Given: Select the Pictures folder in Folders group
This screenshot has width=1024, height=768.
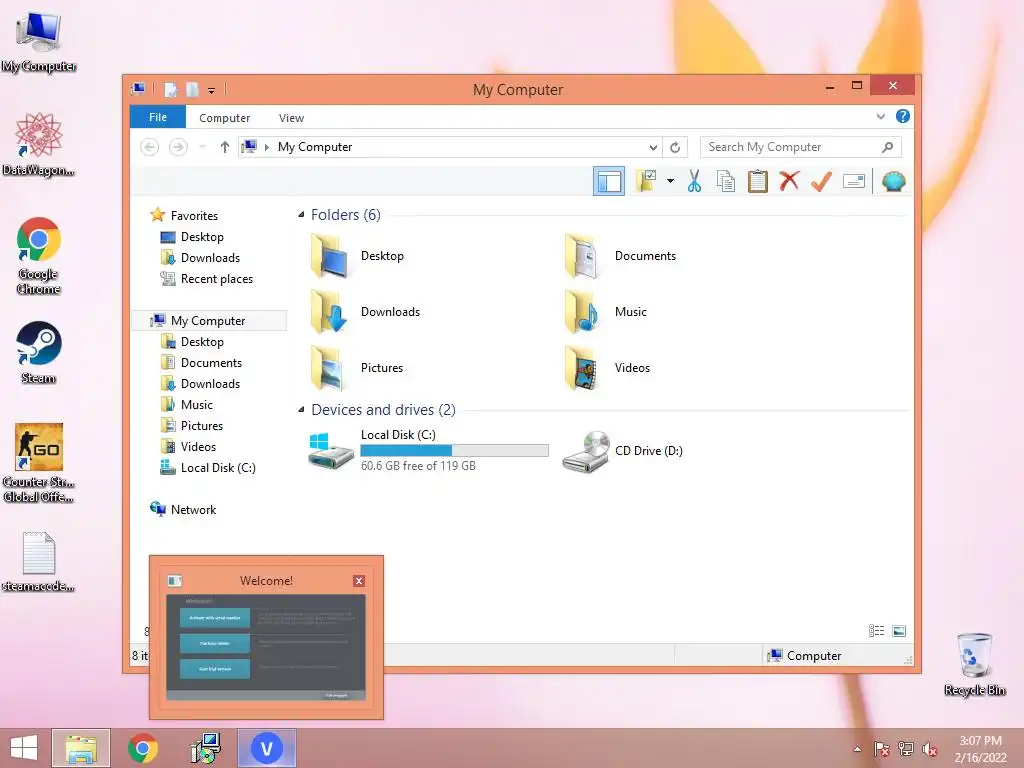Looking at the screenshot, I should [x=356, y=368].
